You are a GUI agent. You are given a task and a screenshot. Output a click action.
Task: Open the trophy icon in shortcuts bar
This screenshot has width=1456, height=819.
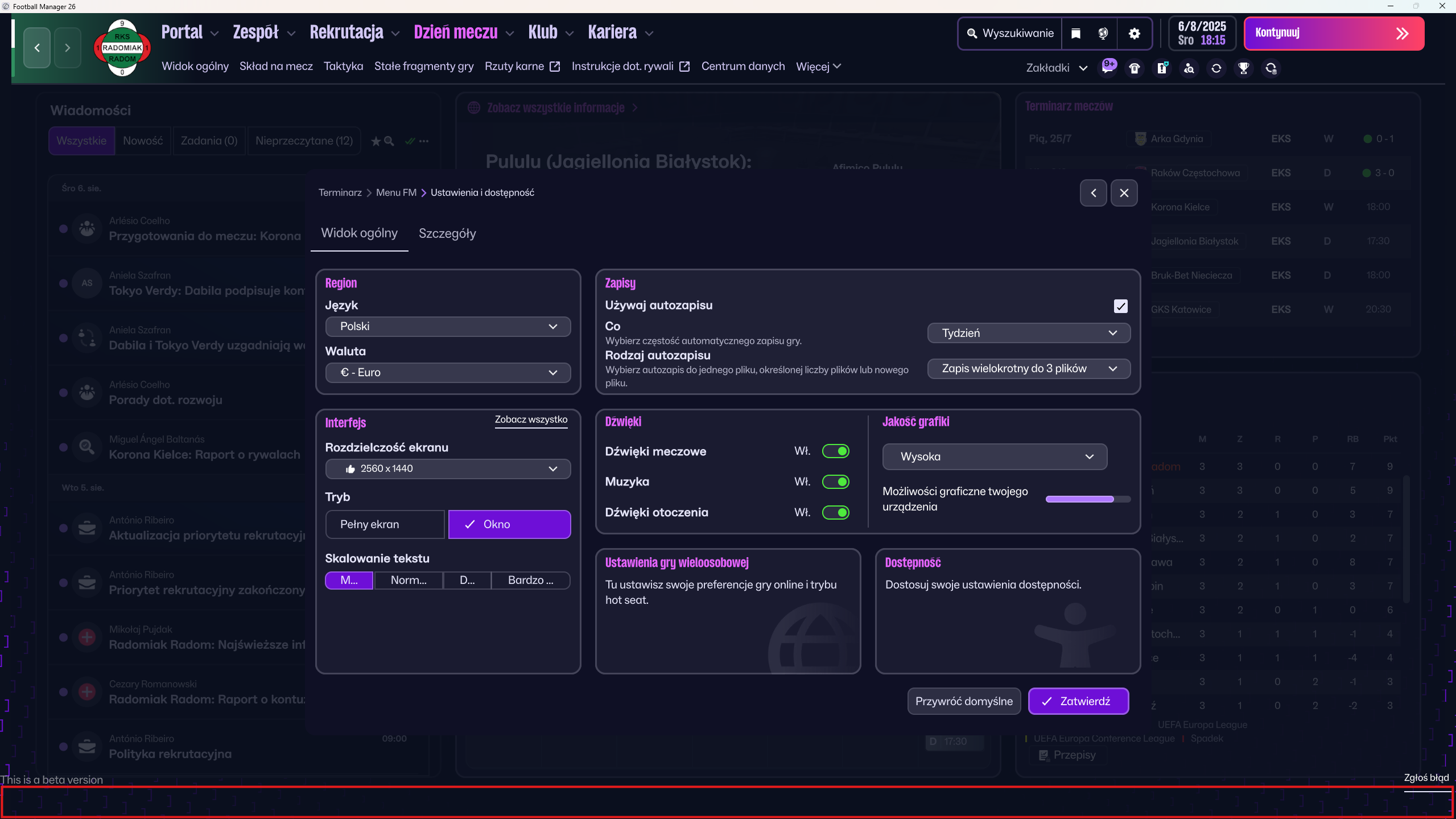point(1244,68)
